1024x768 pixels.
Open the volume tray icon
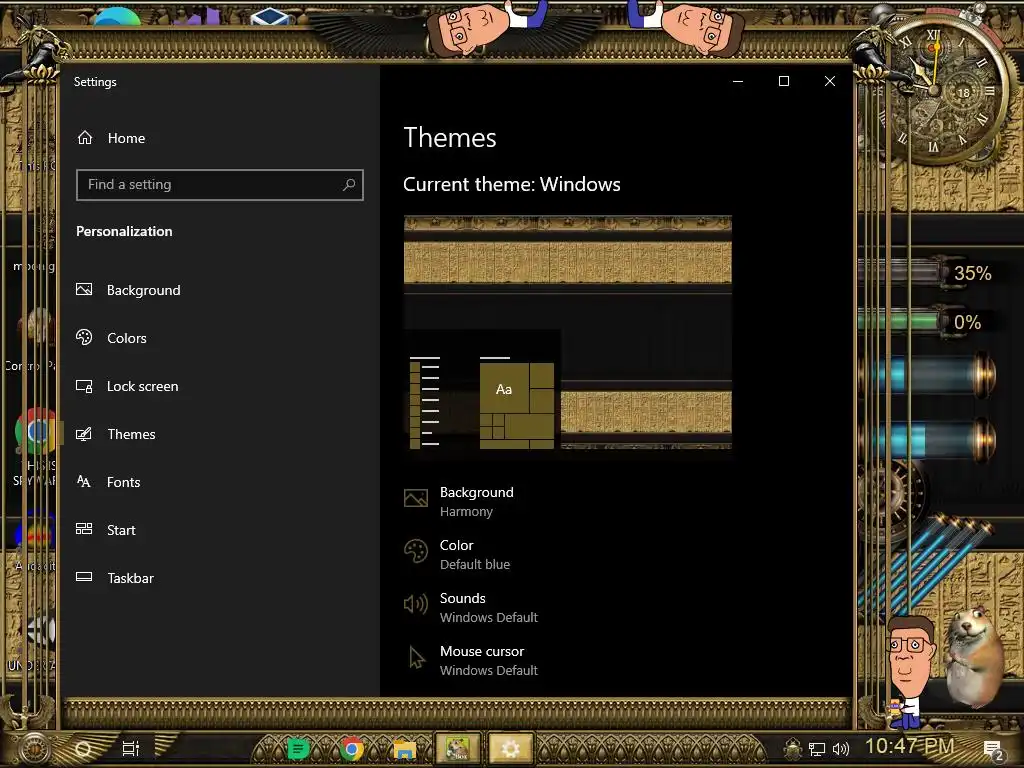[841, 749]
